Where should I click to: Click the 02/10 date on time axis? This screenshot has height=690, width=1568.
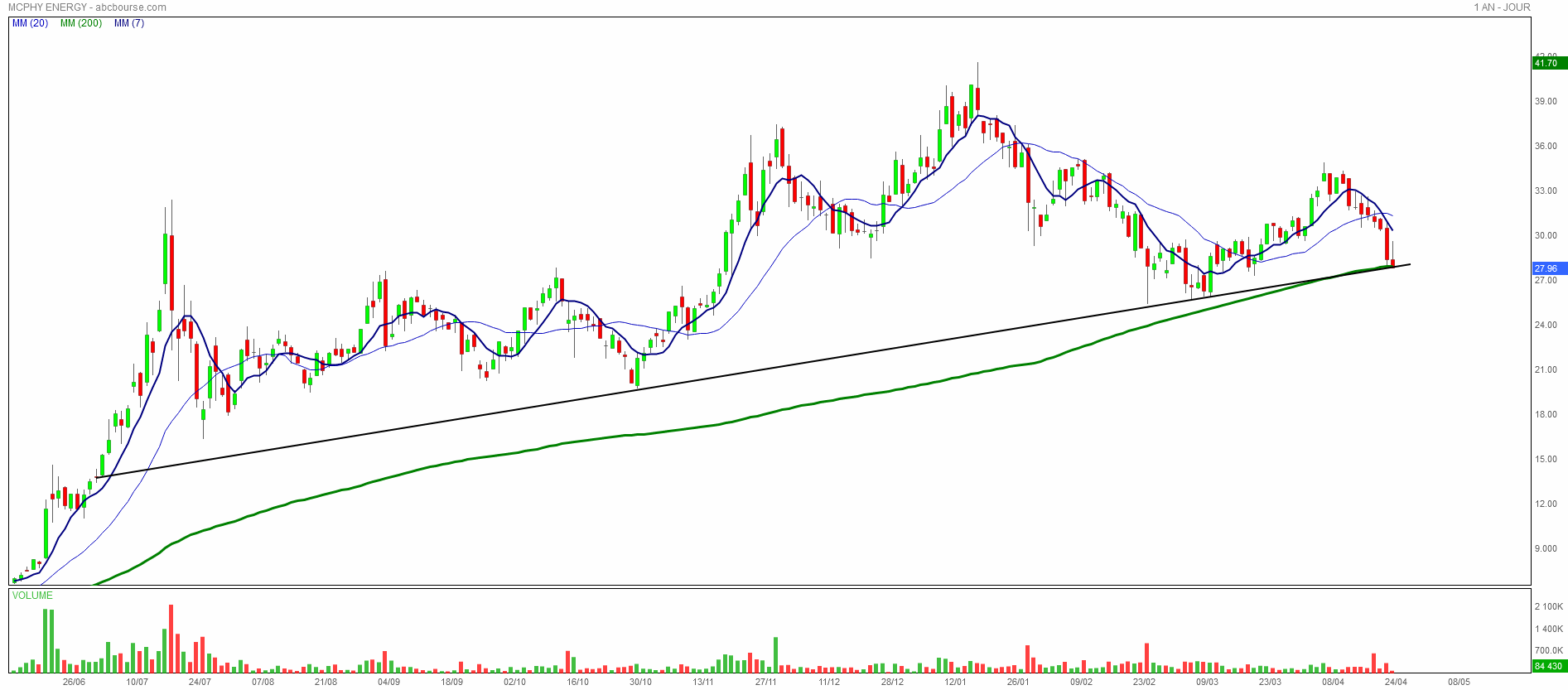[x=515, y=683]
